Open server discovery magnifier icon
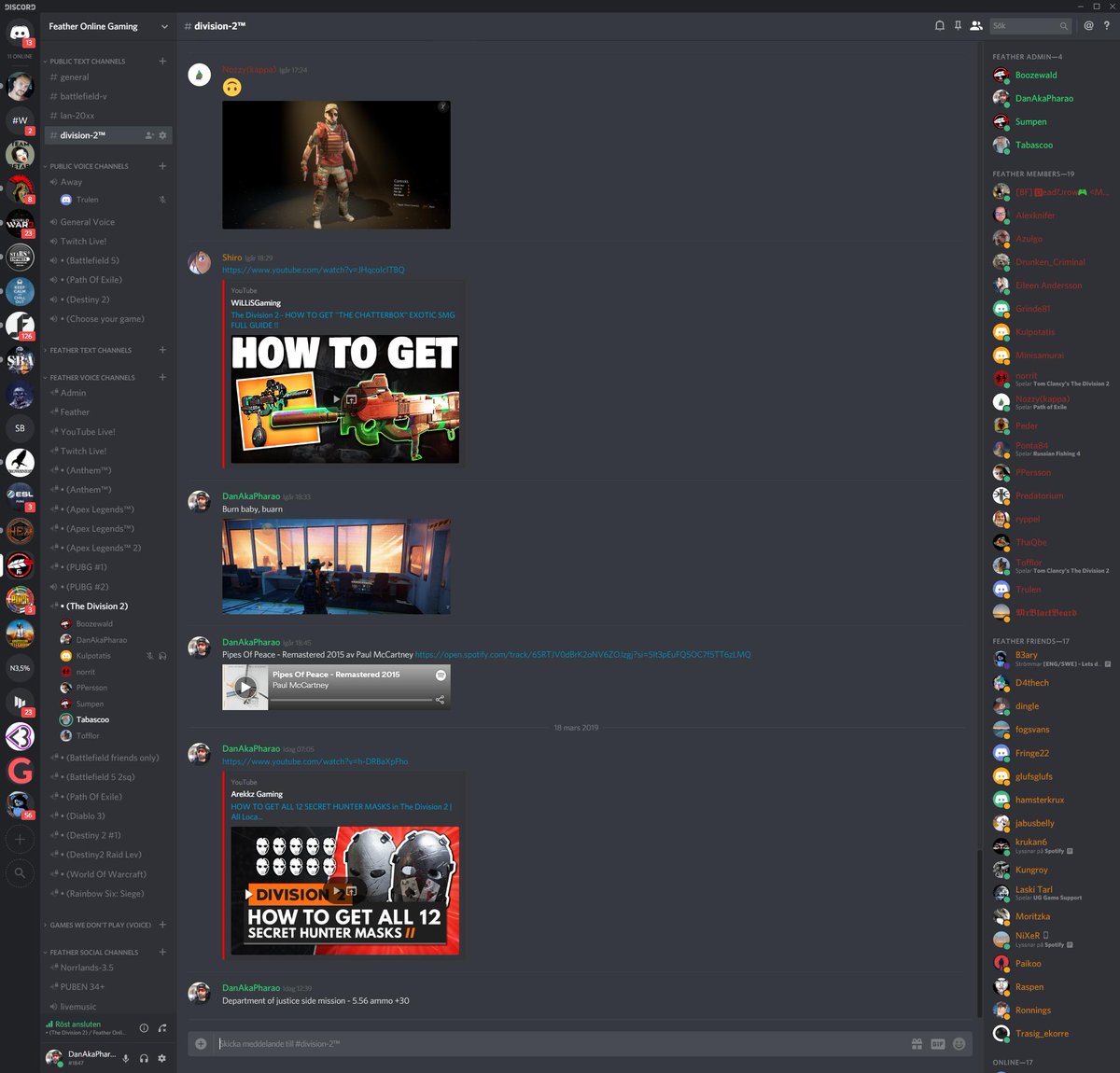Viewport: 1120px width, 1073px height. (x=20, y=873)
